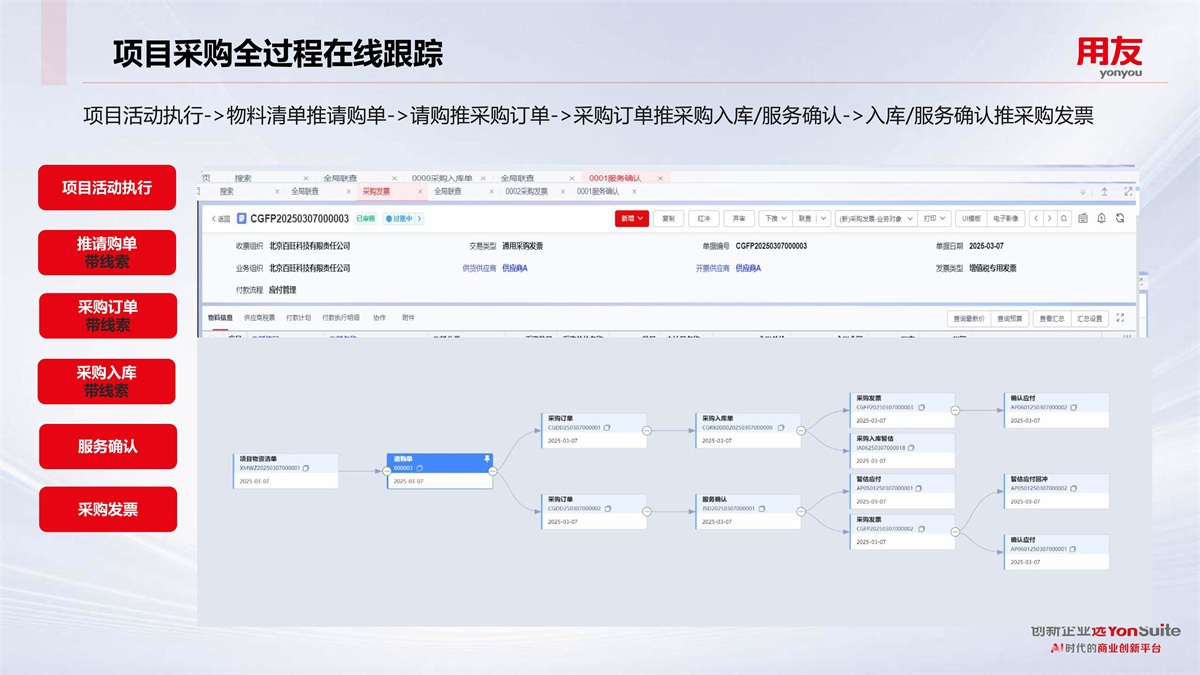The image size is (1200, 675).
Task: Copy the 采购入库单 document number
Action: pos(779,427)
